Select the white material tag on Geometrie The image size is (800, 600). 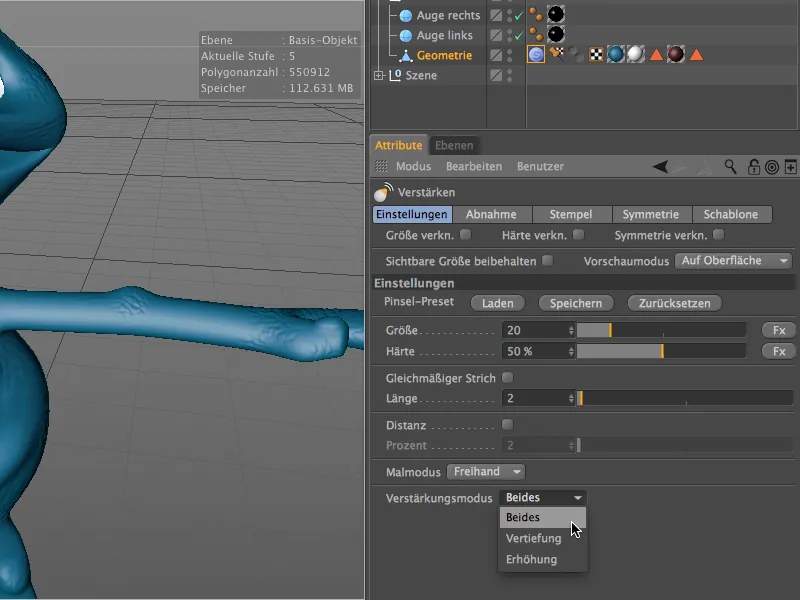636,54
